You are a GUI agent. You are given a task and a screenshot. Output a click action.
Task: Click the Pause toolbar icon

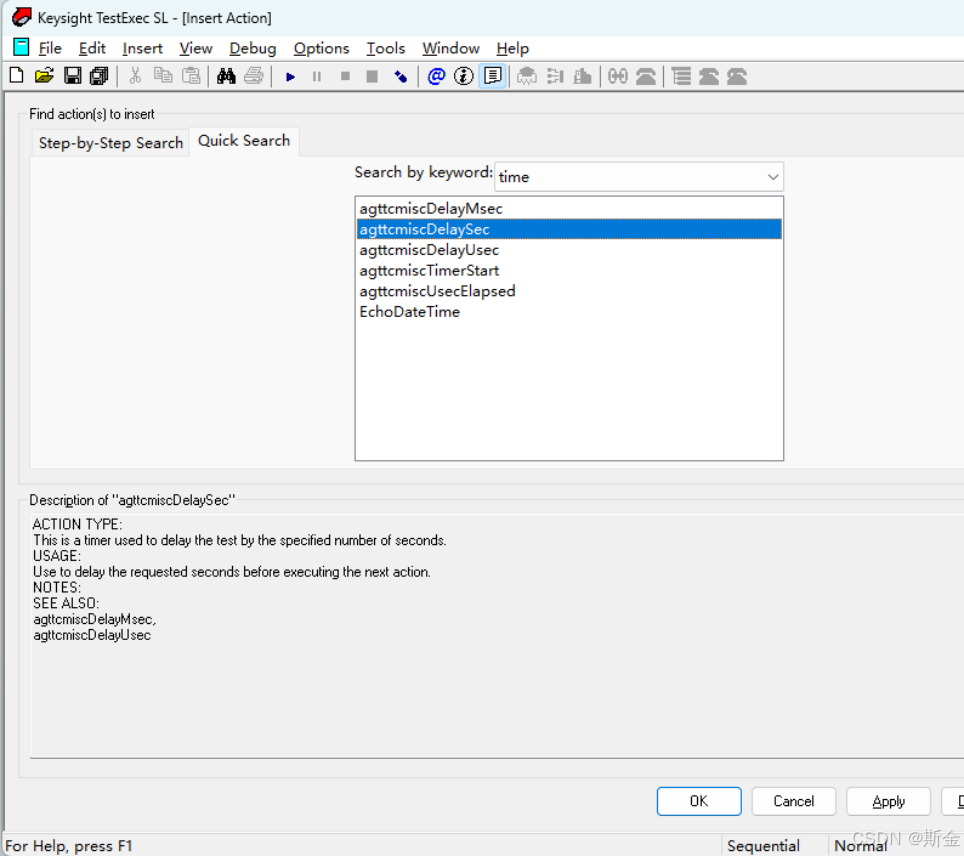(x=317, y=76)
